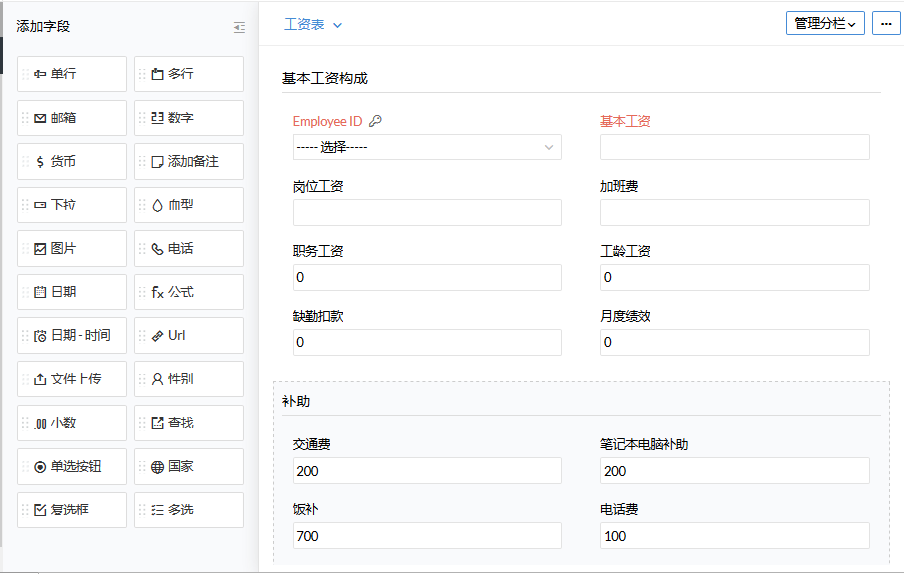Choose the 公式 formula field icon

tap(157, 293)
